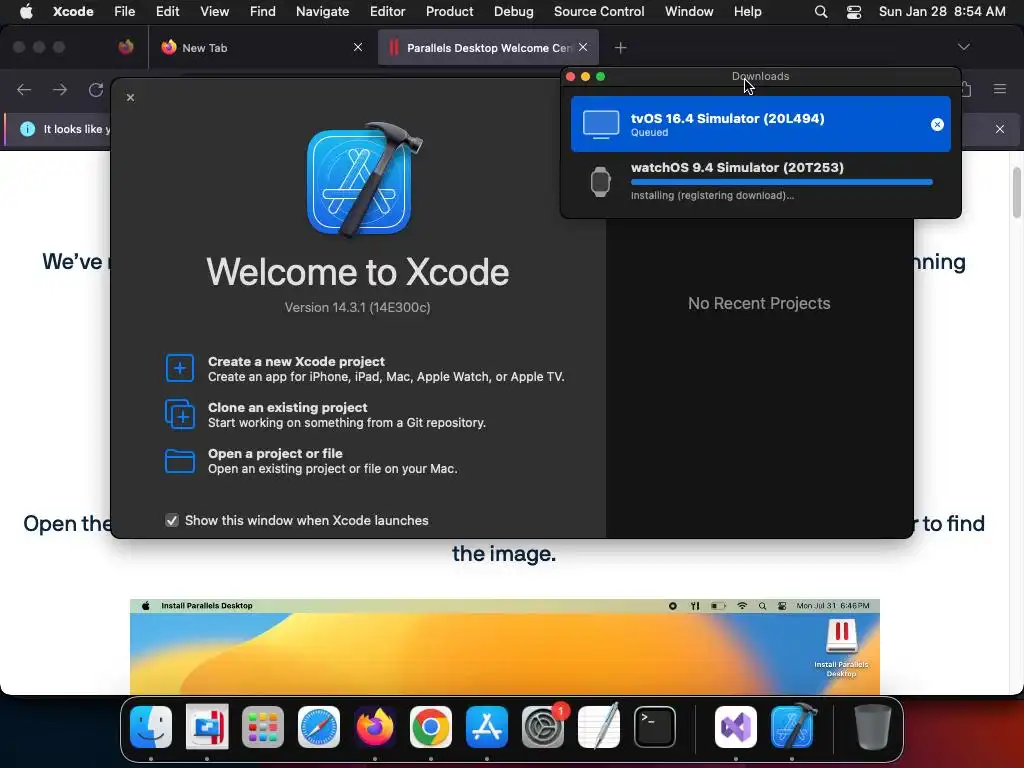
Task: Open Finder from the Dock
Action: click(151, 726)
